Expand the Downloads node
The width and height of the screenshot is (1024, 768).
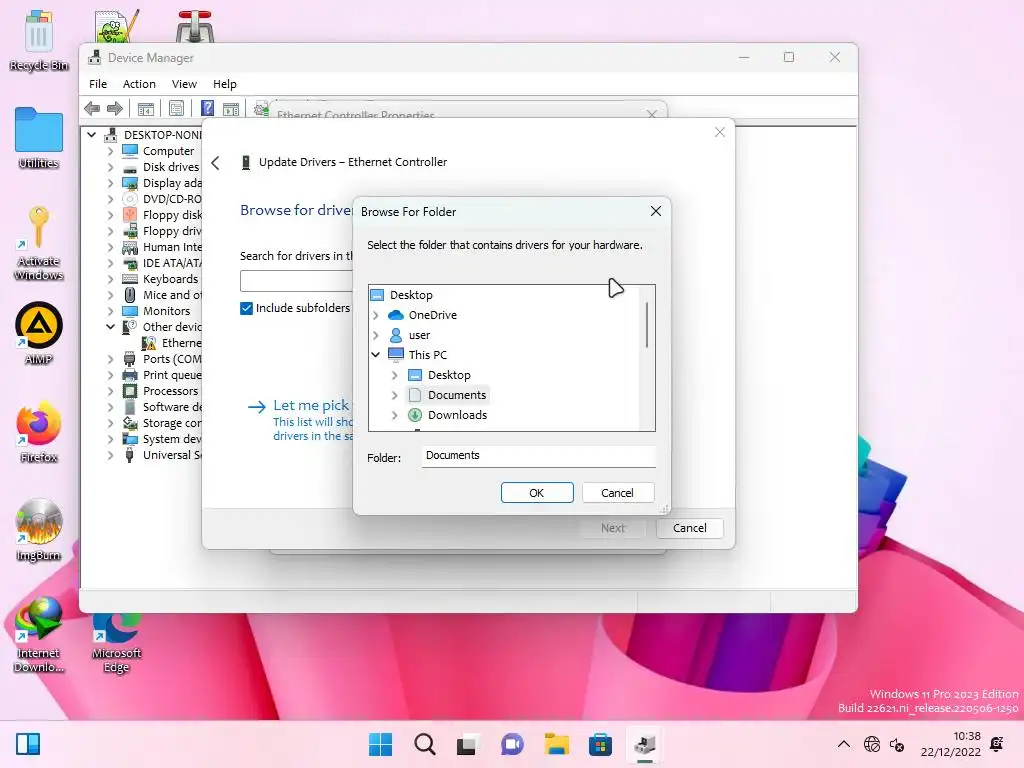tap(394, 415)
